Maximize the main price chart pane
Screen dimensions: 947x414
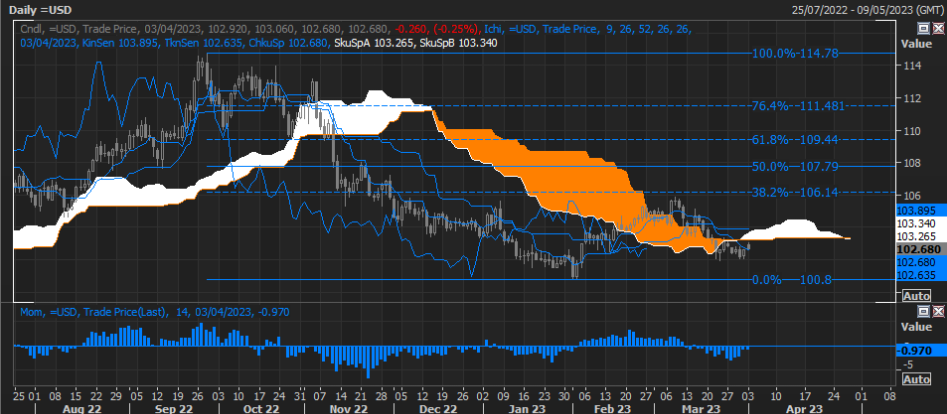pos(924,30)
